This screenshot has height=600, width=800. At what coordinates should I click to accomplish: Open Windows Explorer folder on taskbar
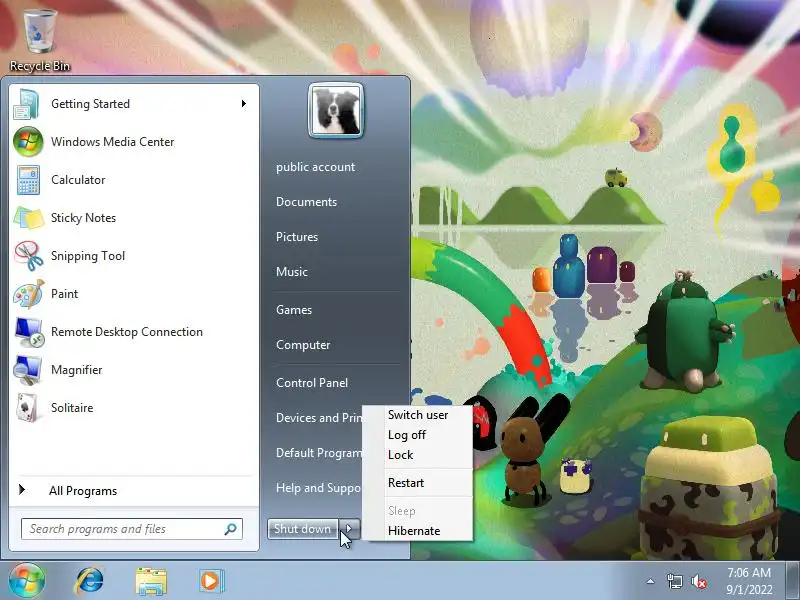click(x=151, y=581)
